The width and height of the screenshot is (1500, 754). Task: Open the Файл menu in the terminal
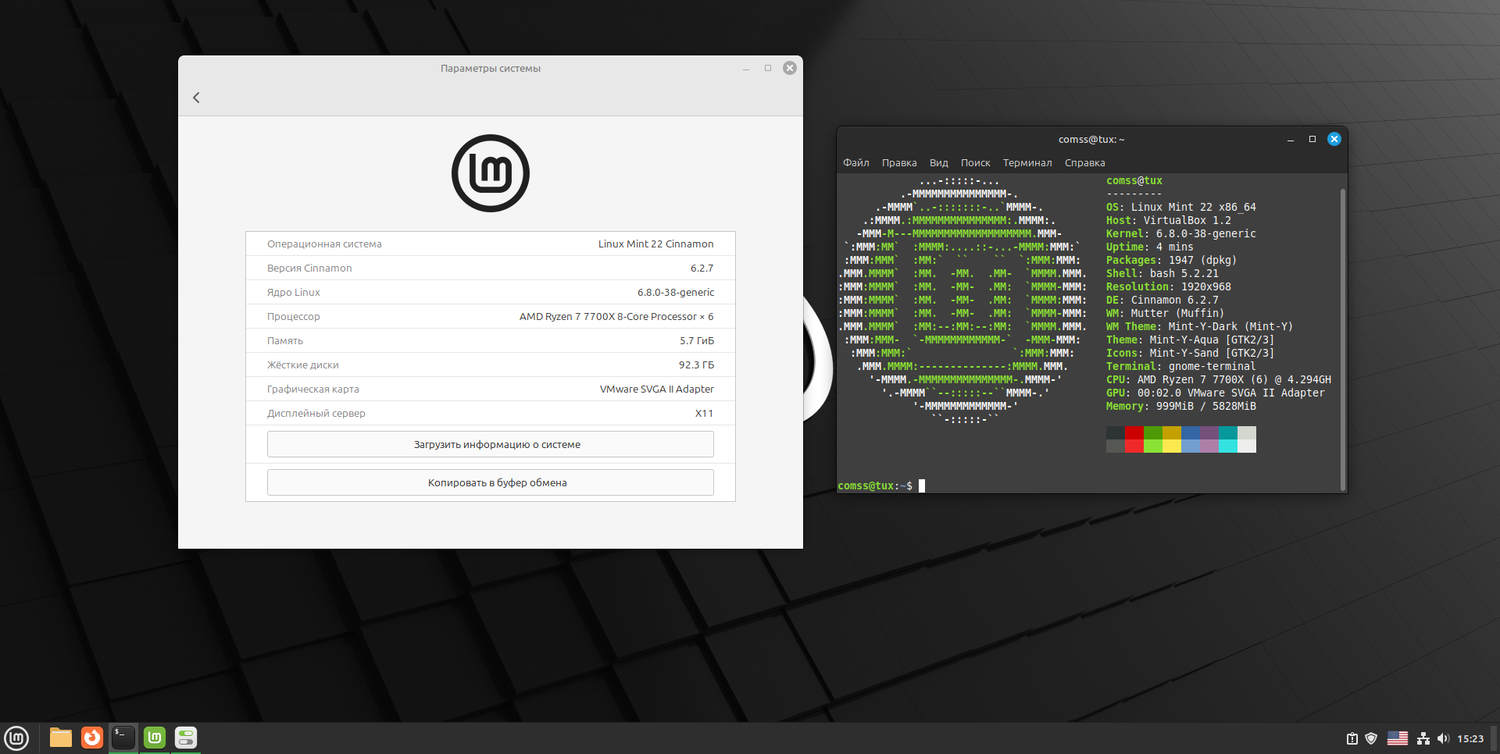(856, 163)
